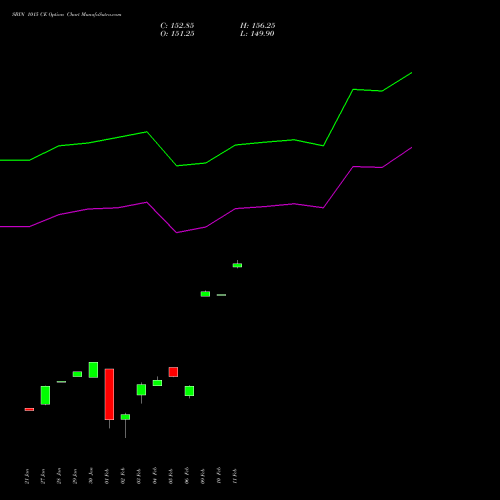
Task: Select the flat doji candle for 10 Feb
Action: coord(221,295)
